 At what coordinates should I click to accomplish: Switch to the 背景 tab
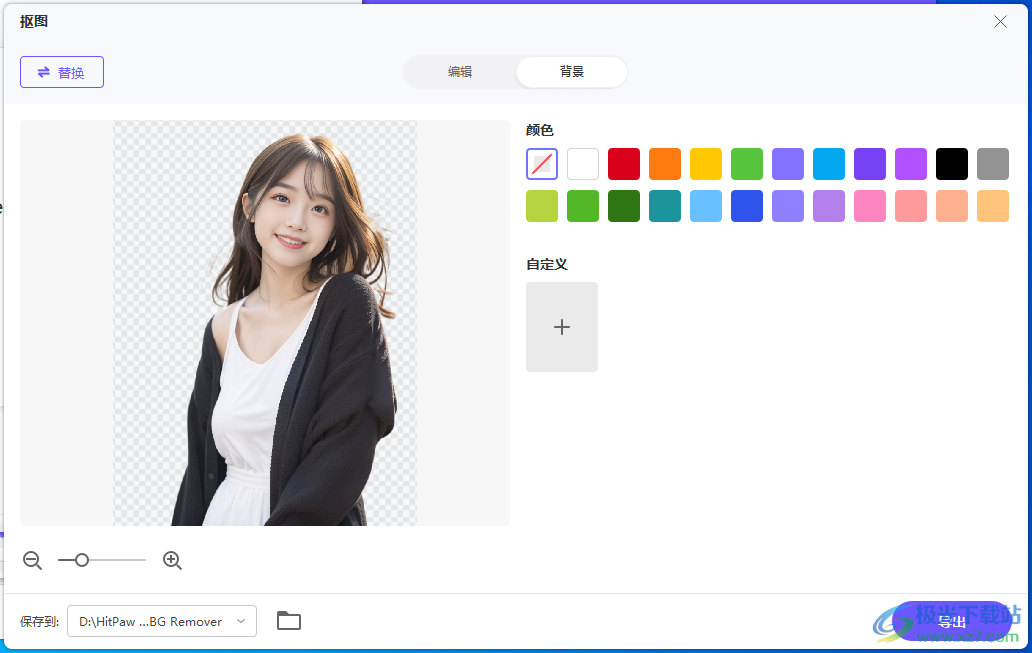point(570,71)
